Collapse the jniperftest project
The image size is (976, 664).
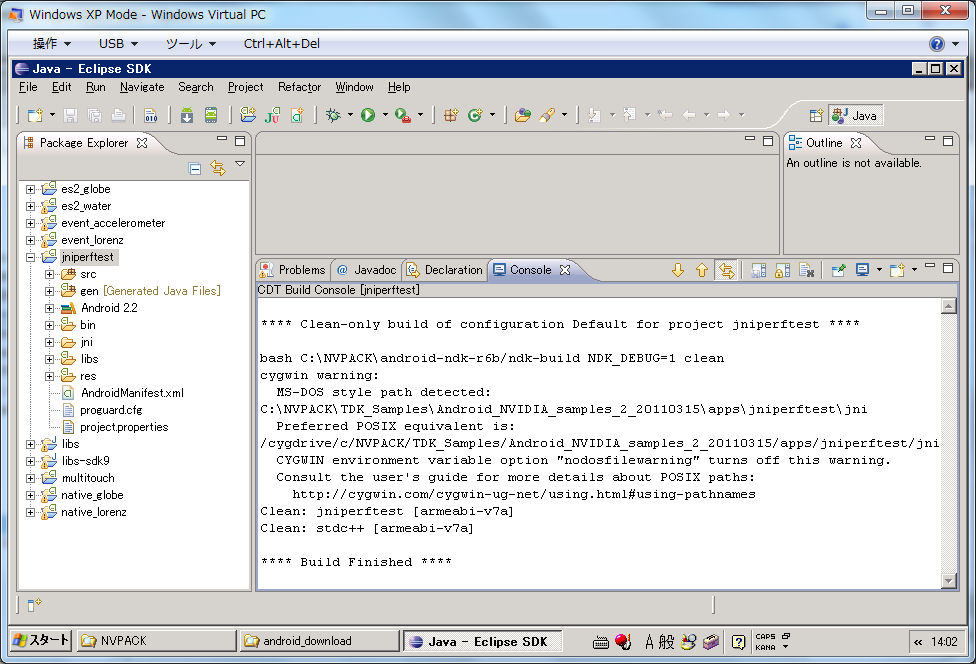pos(30,257)
